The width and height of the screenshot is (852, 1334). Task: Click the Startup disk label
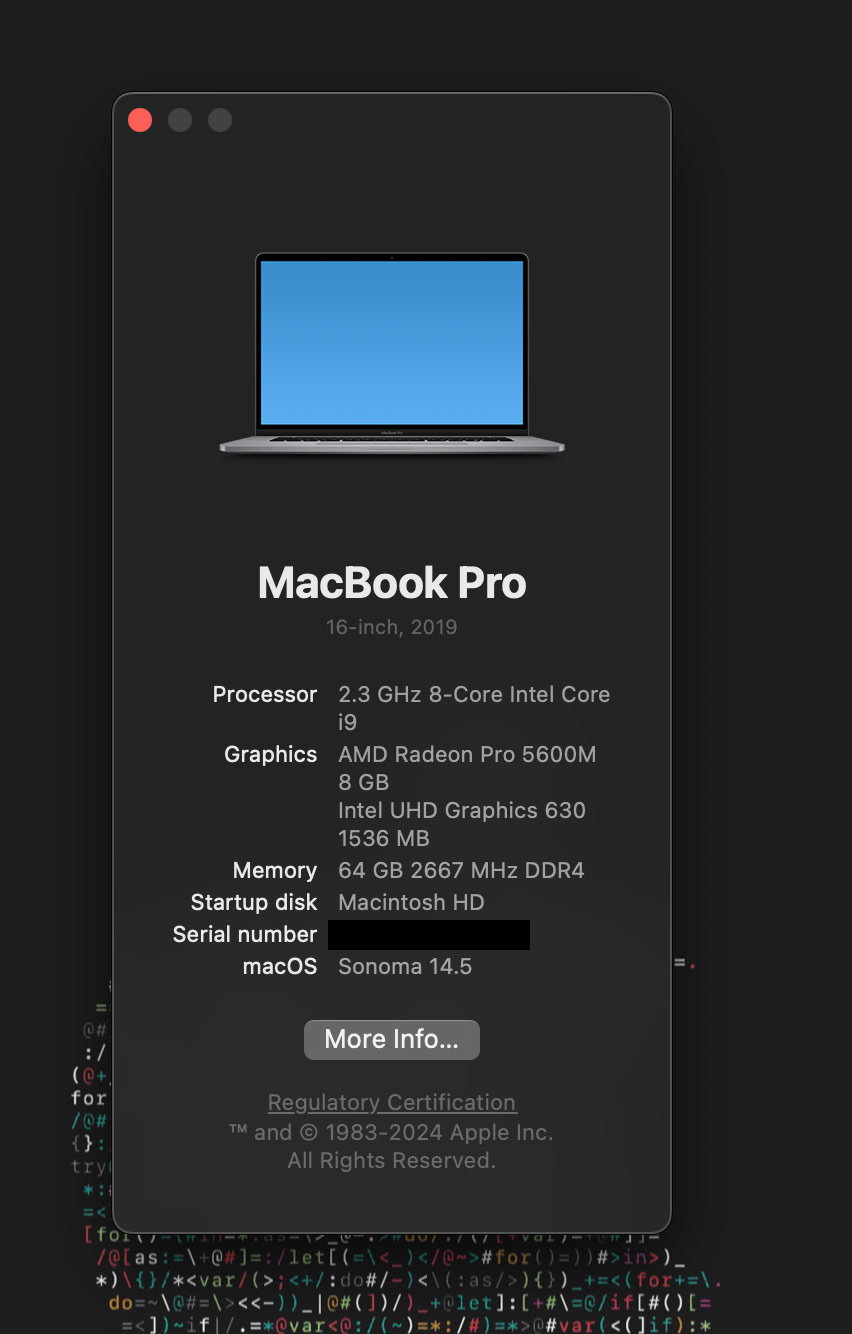(x=254, y=902)
